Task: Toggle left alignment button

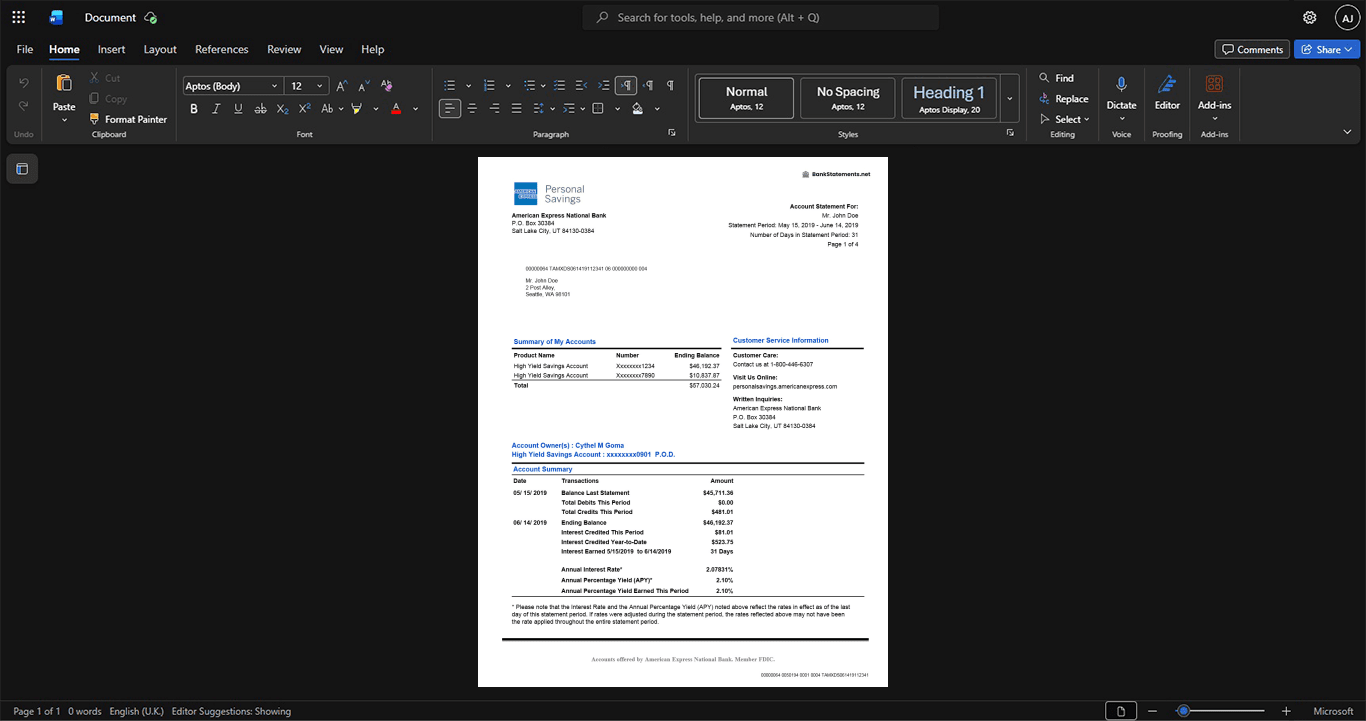Action: pyautogui.click(x=450, y=108)
